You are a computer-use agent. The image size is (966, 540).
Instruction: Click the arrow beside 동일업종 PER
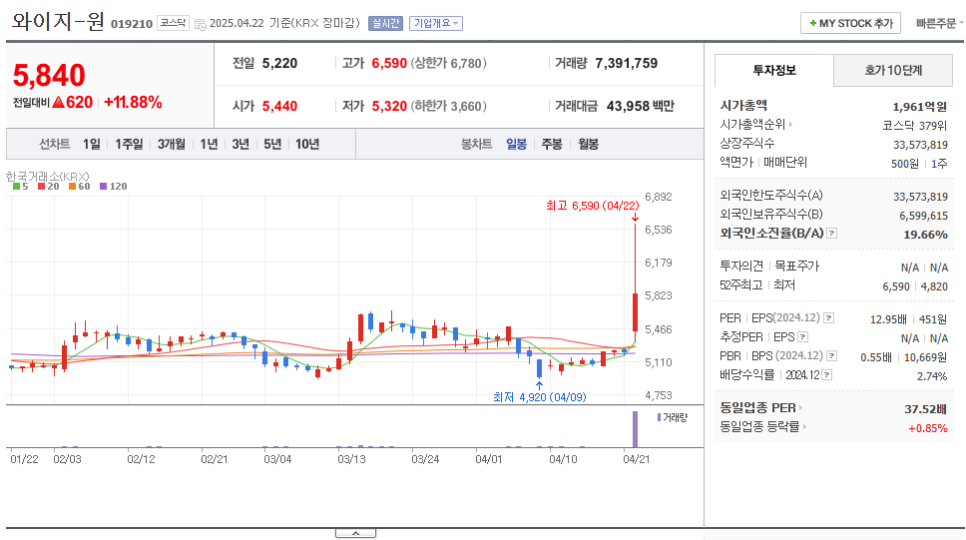point(800,408)
